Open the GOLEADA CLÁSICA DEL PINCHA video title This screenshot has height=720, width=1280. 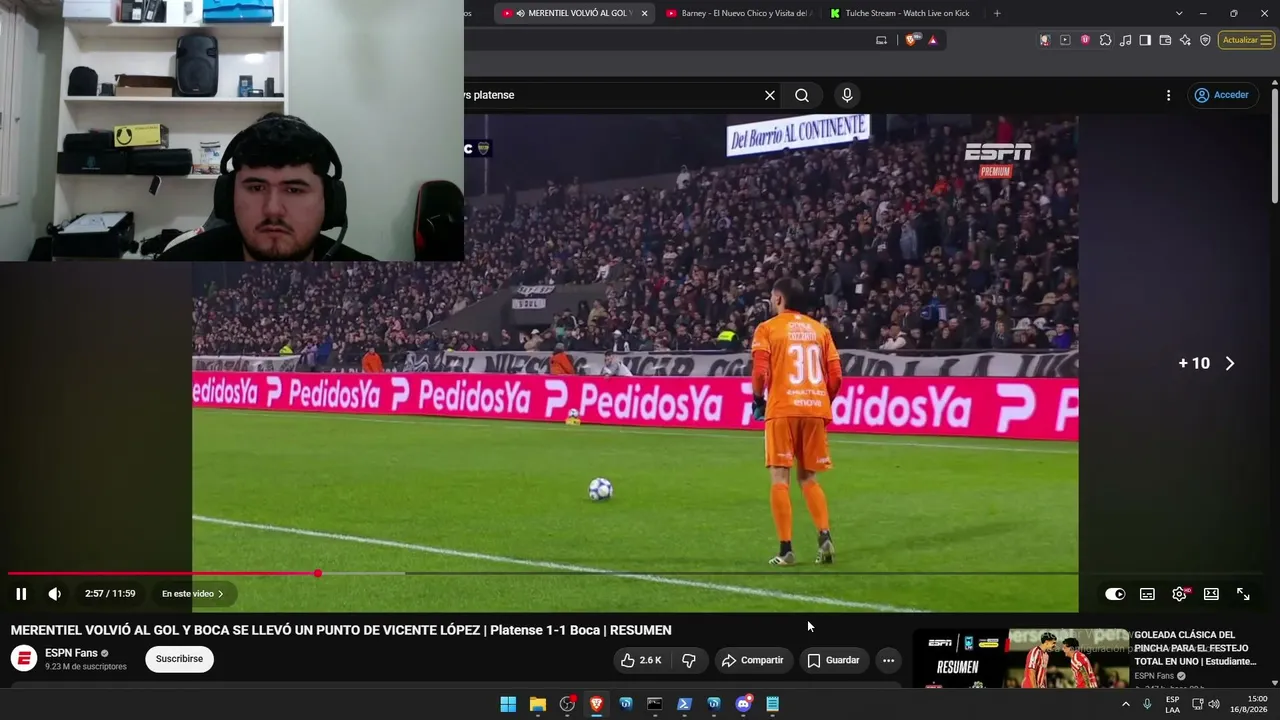coord(1194,648)
